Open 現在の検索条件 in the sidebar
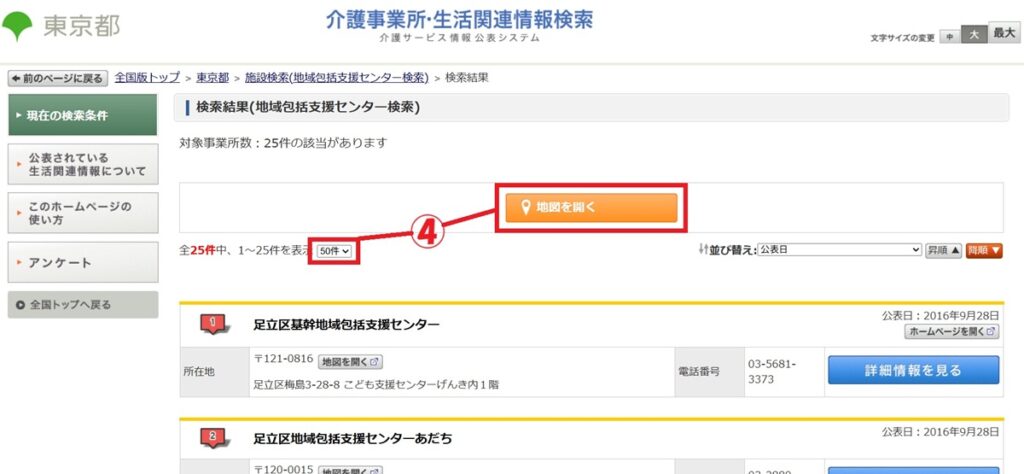 point(82,115)
